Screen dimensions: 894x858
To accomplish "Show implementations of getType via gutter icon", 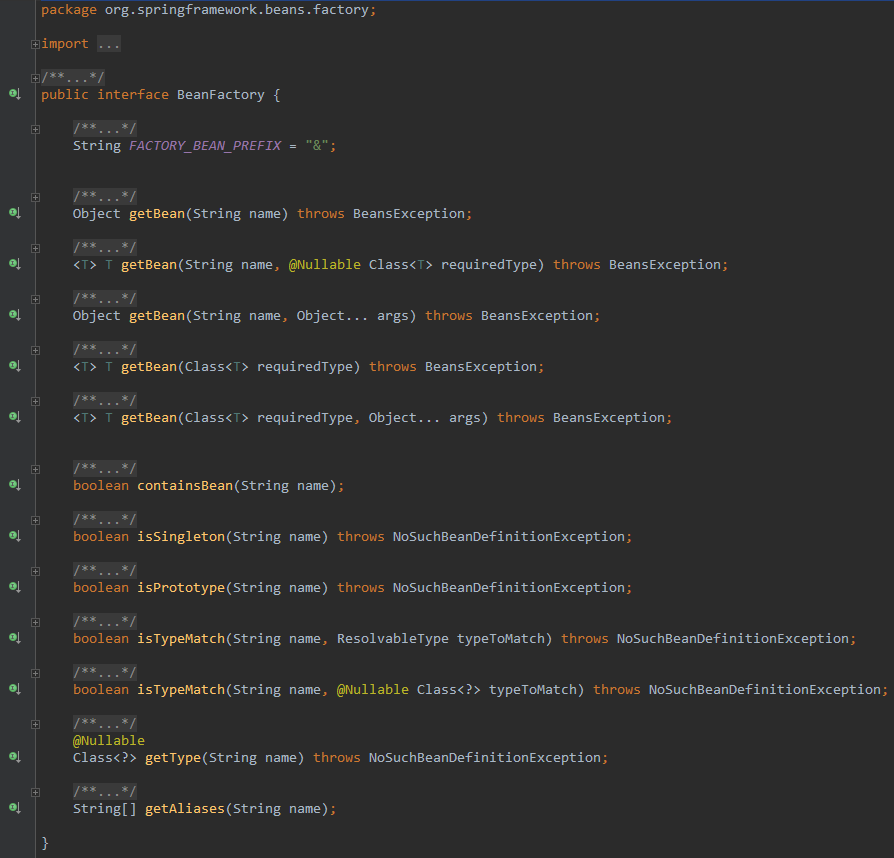I will [14, 758].
